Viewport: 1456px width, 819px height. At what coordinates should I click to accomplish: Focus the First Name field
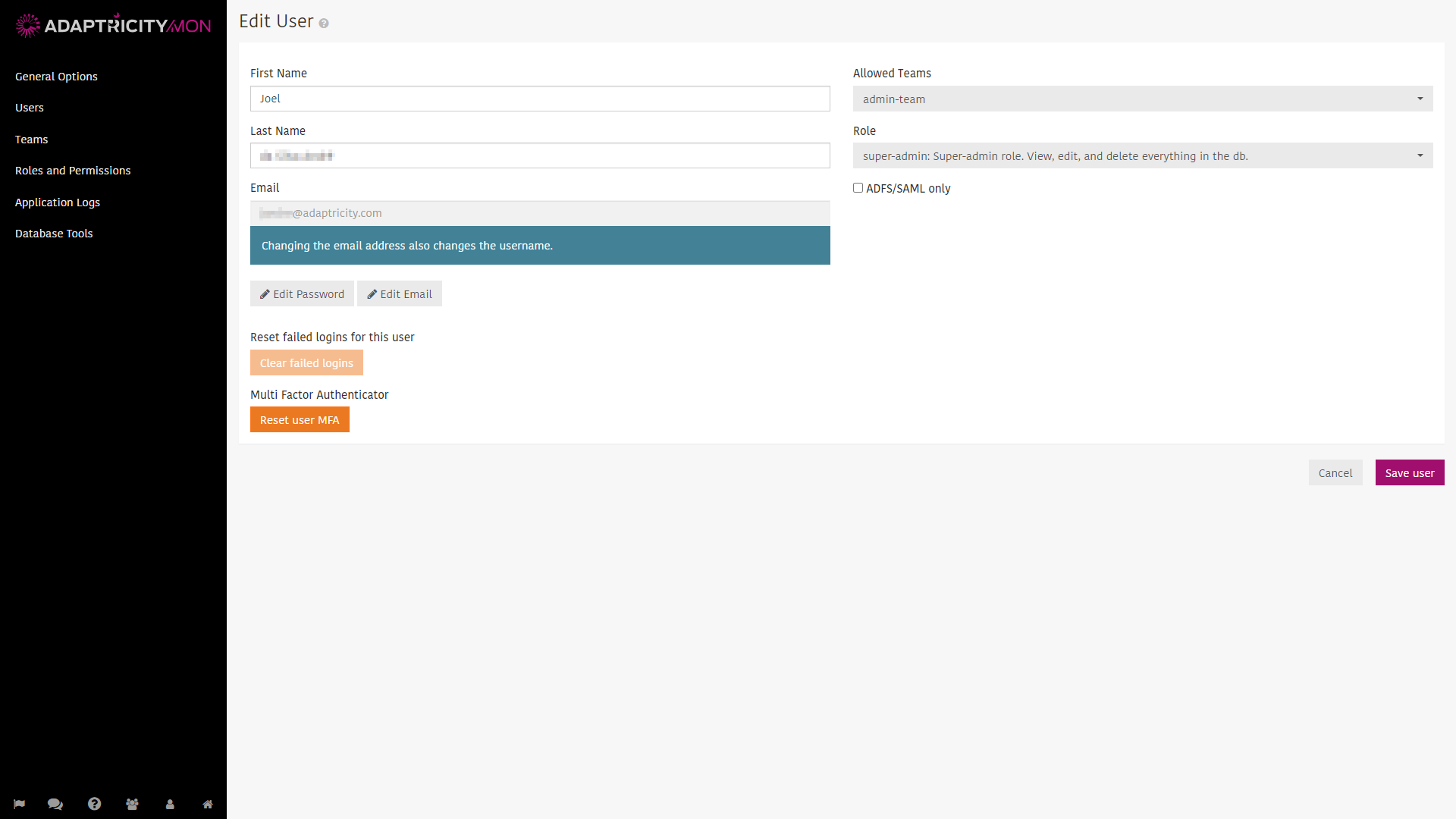click(540, 99)
